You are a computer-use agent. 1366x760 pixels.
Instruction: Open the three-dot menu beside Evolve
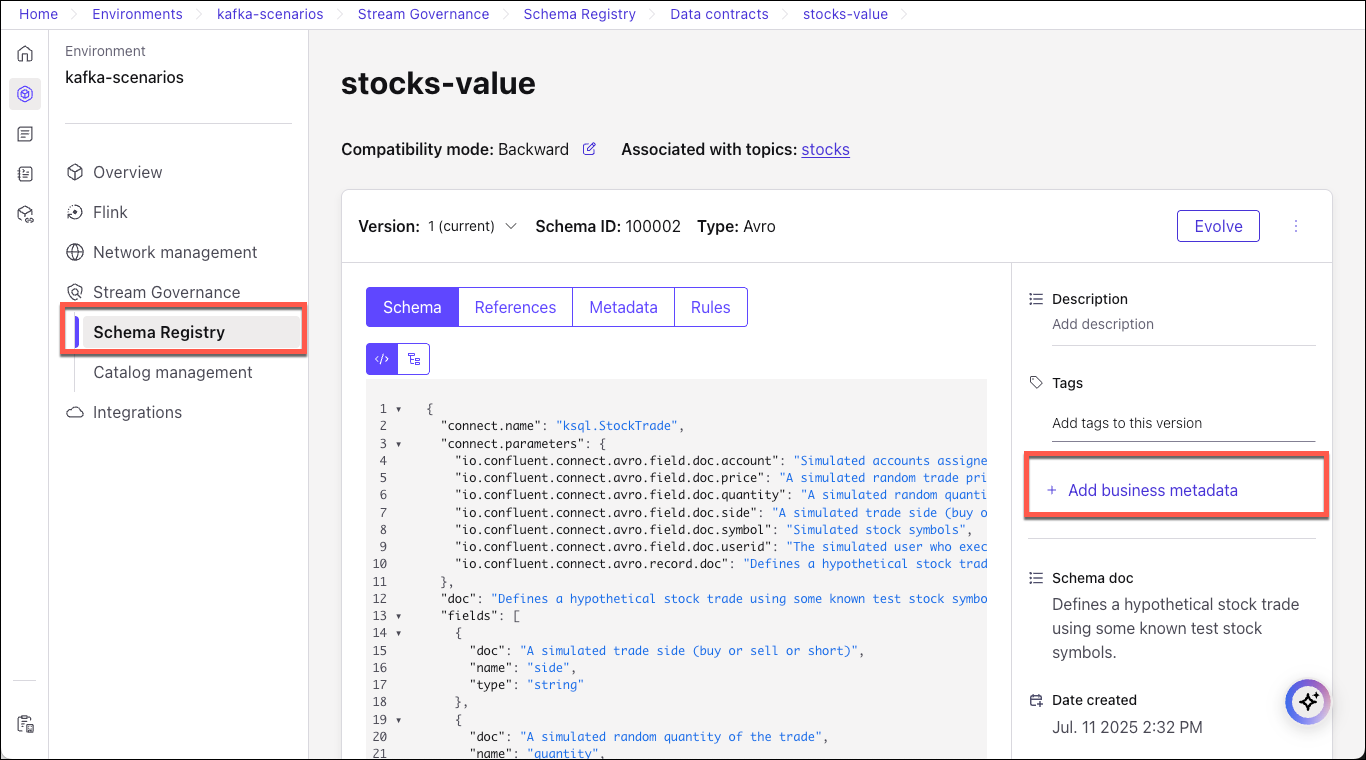(1296, 226)
